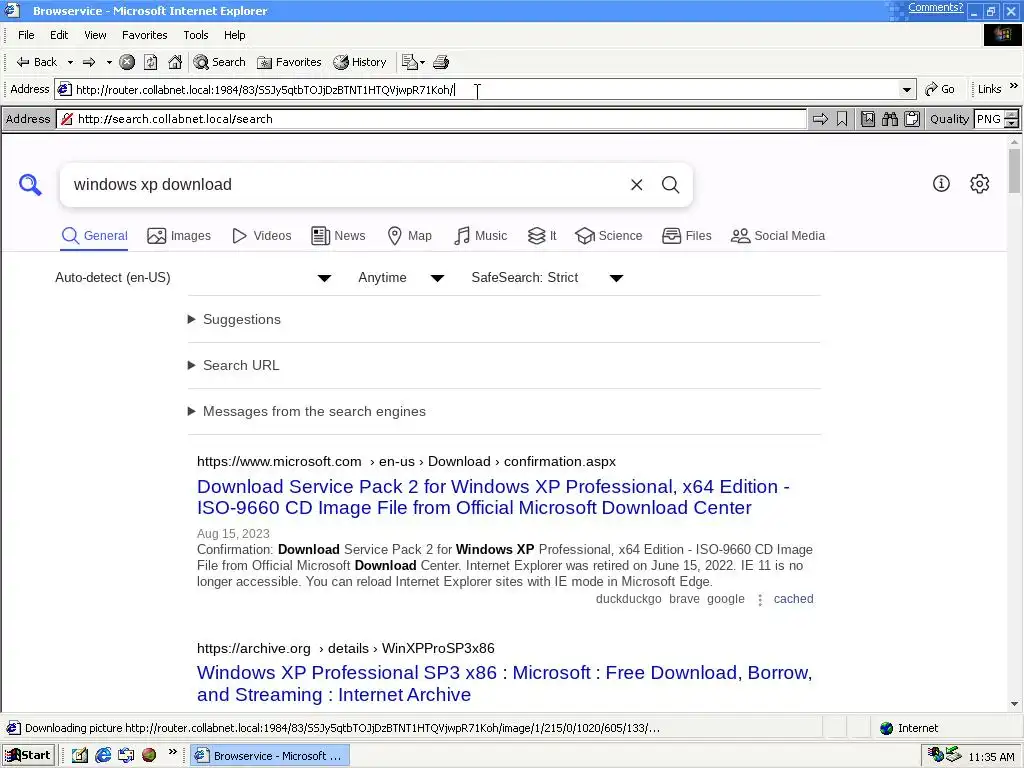Click the Browservice navigate arrow icon
1024x768 pixels.
(820, 119)
